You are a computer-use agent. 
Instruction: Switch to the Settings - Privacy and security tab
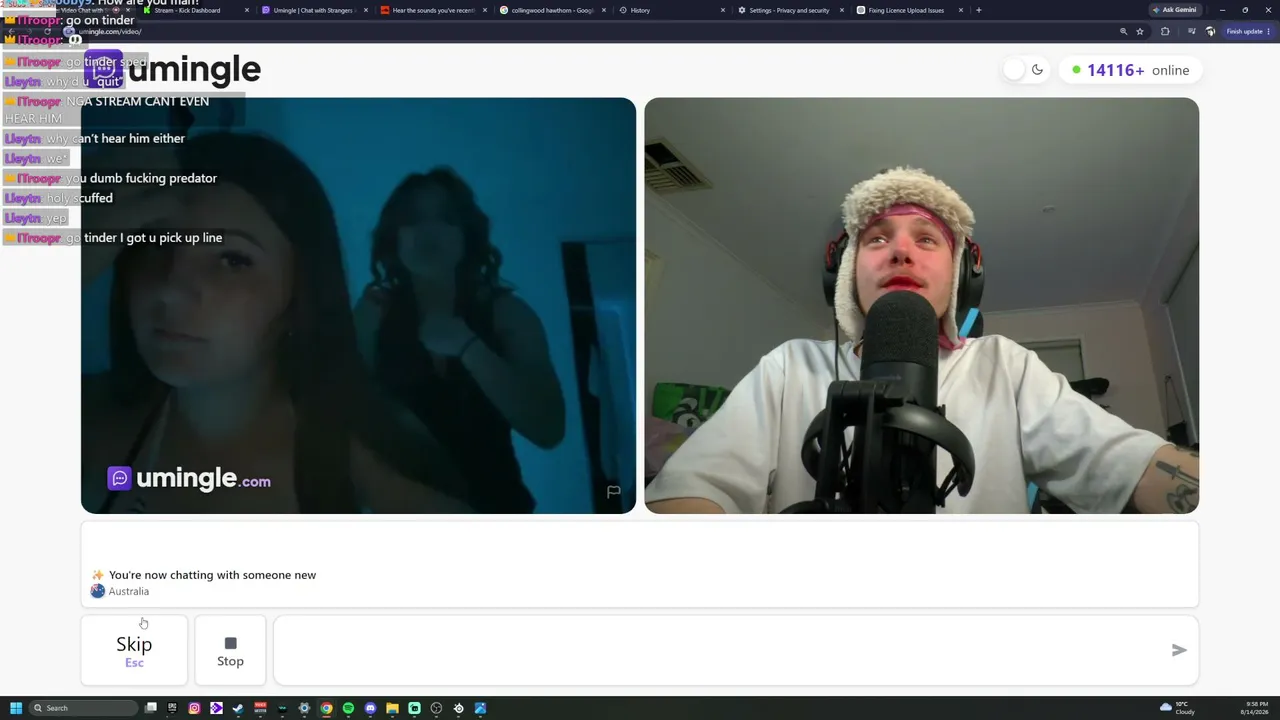[790, 10]
